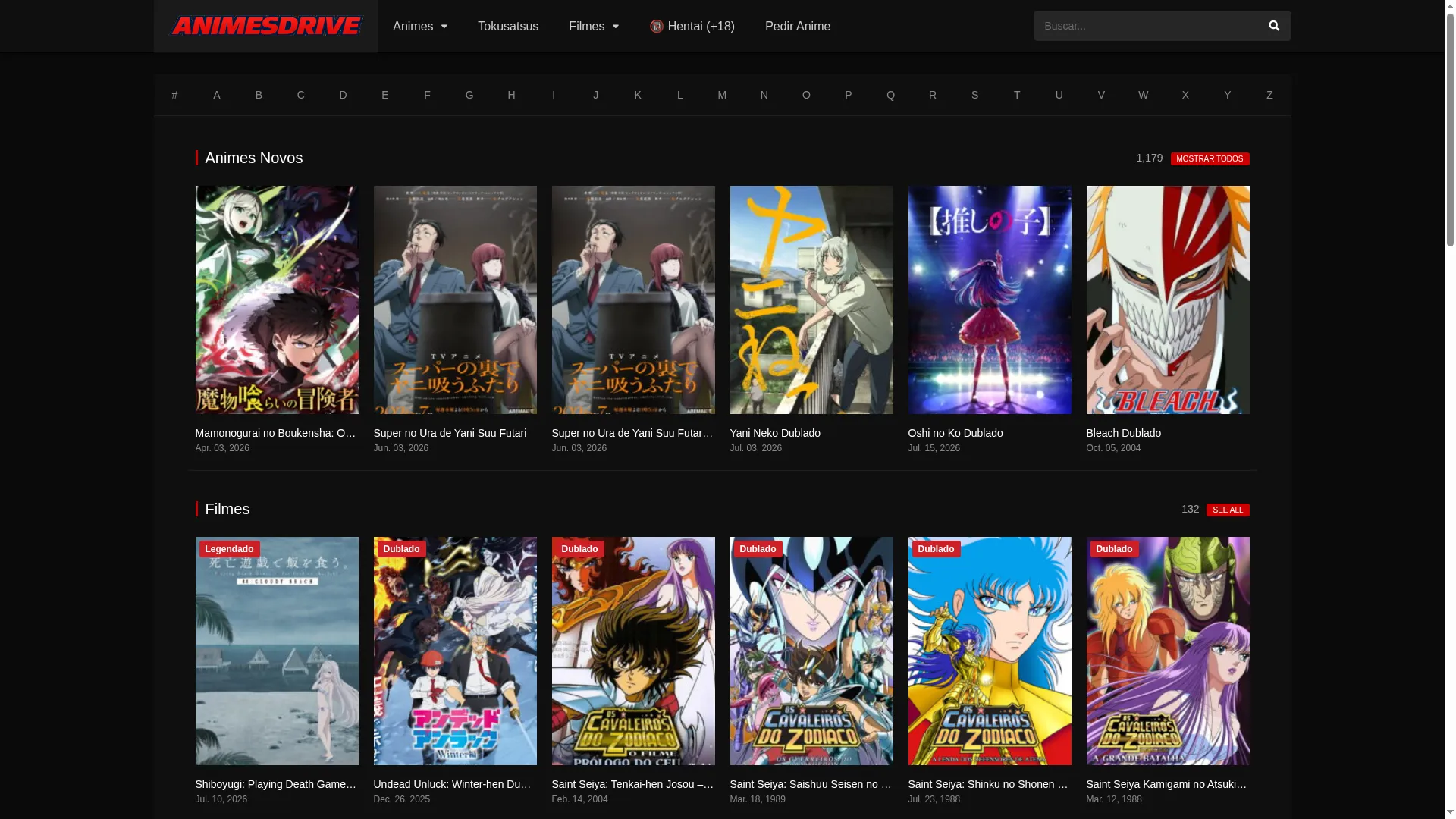This screenshot has height=819, width=1456.
Task: Open the Tokusatsus menu item
Action: coord(508,27)
